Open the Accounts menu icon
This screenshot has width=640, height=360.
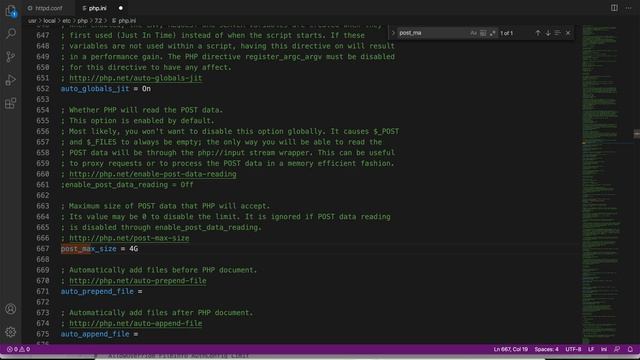11,309
